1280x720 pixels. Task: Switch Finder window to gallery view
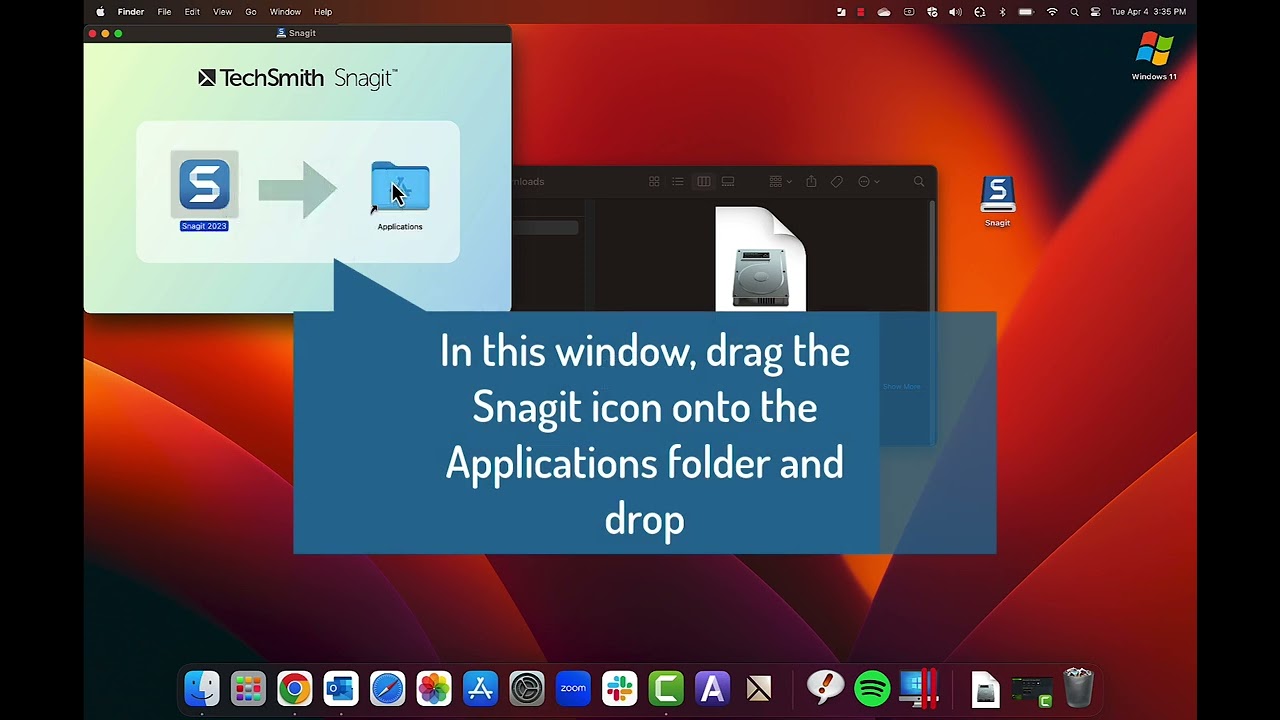tap(728, 181)
